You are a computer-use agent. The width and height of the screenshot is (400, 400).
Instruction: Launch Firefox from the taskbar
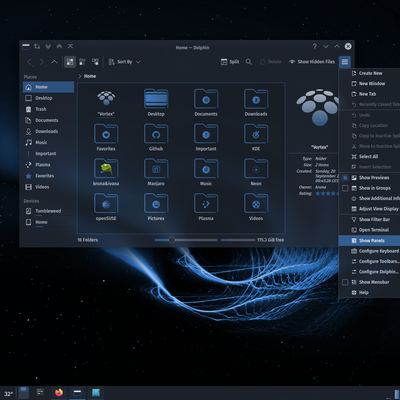pyautogui.click(x=59, y=392)
